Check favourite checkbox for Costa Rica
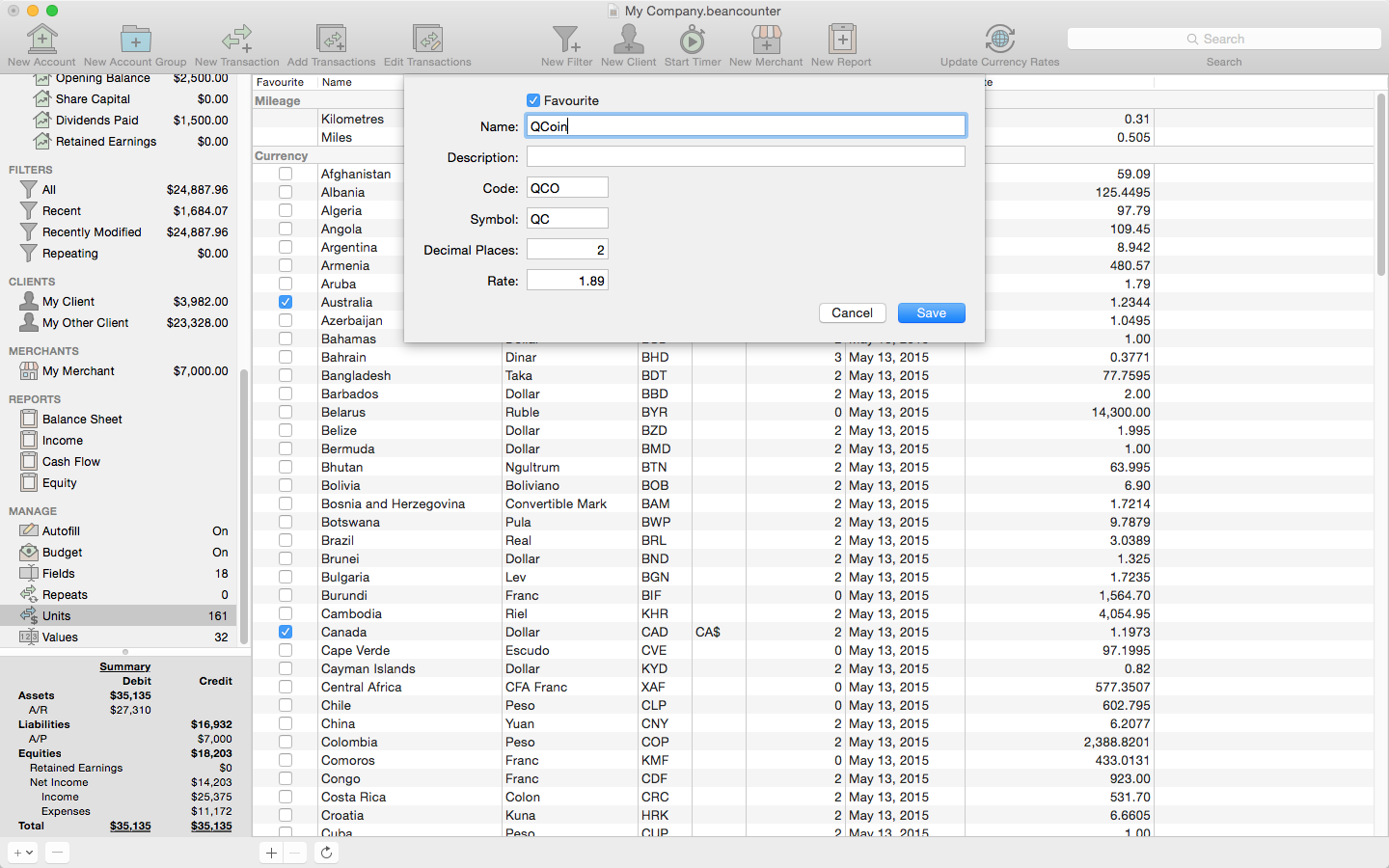Image resolution: width=1389 pixels, height=868 pixels. 286,797
